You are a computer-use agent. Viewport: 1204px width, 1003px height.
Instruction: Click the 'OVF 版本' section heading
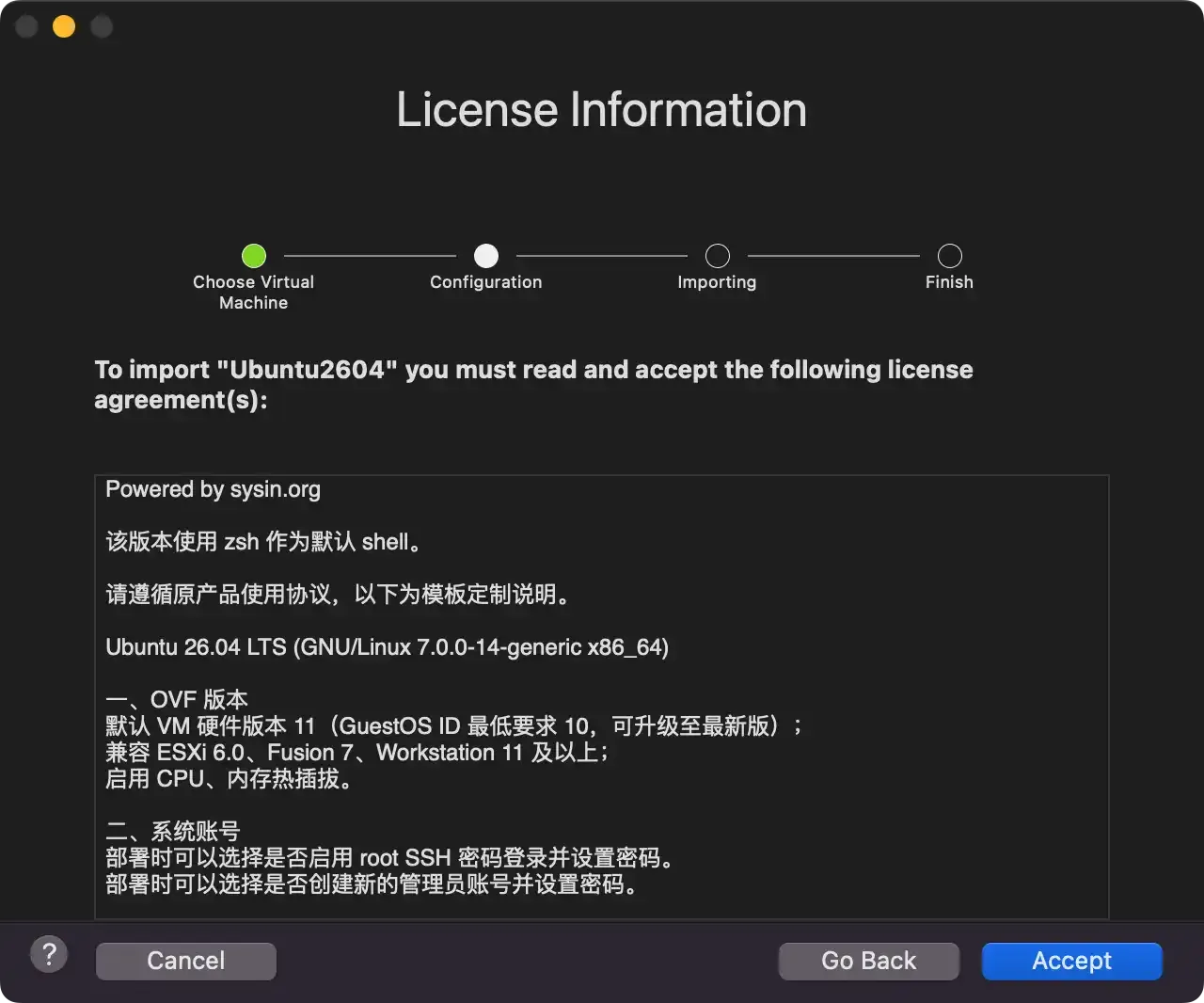point(177,700)
